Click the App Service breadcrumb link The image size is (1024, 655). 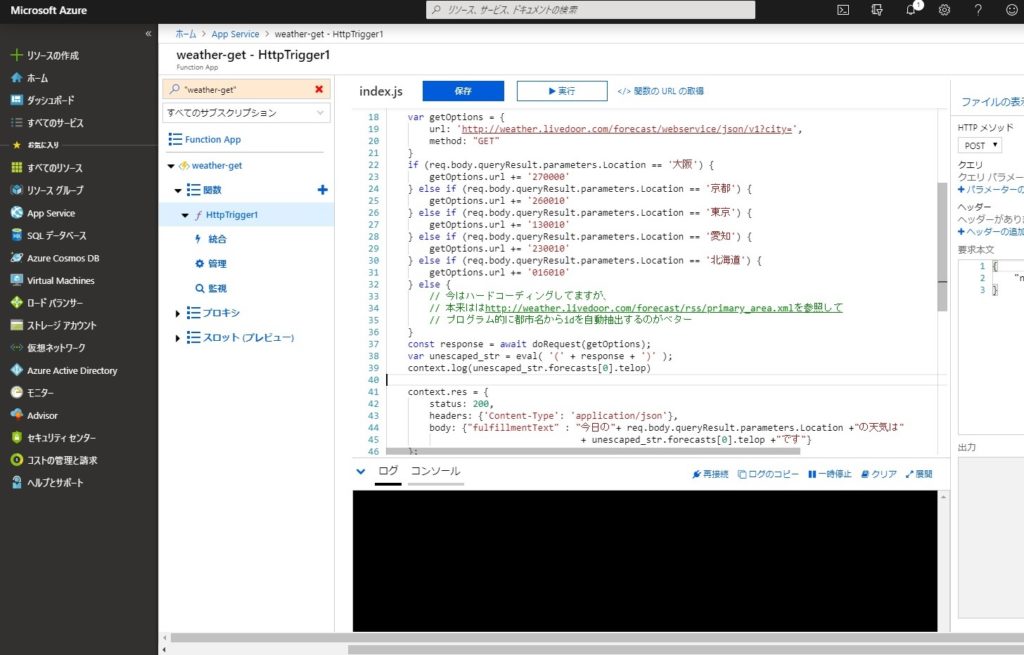pos(235,34)
